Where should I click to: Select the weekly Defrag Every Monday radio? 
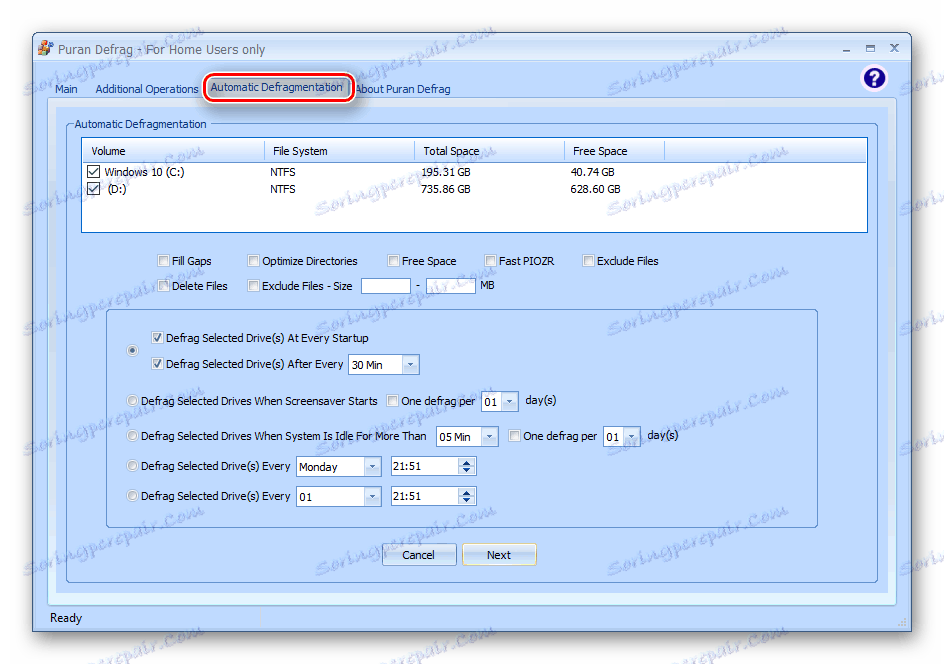[x=132, y=465]
